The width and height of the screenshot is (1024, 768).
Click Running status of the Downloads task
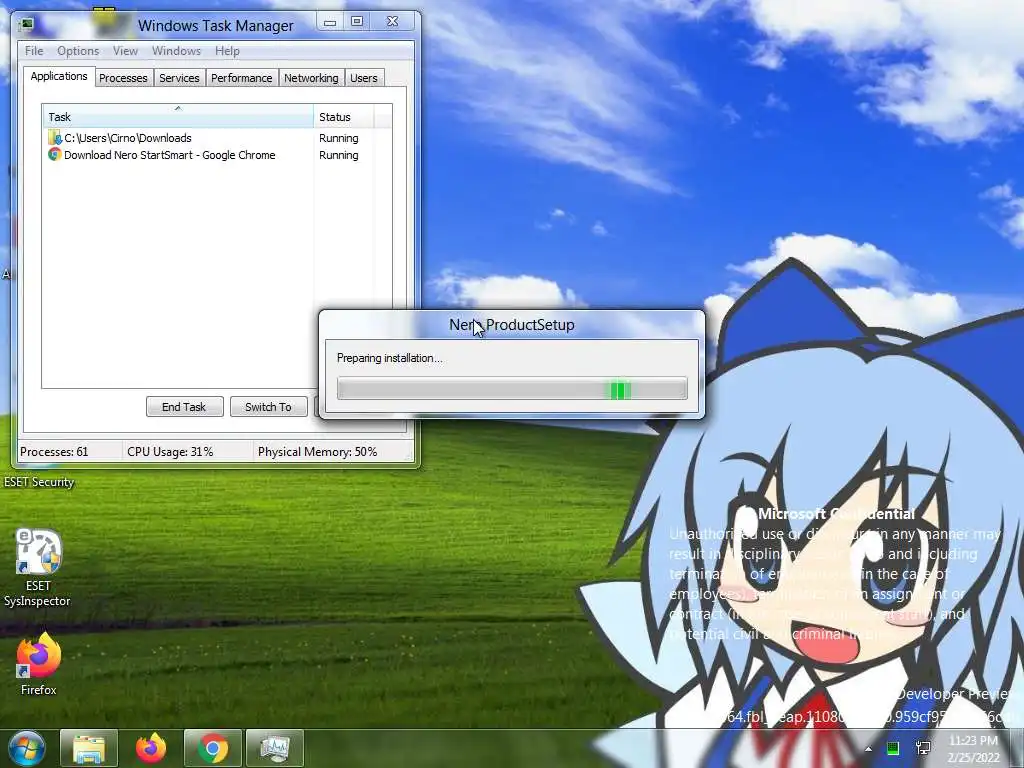coord(338,138)
